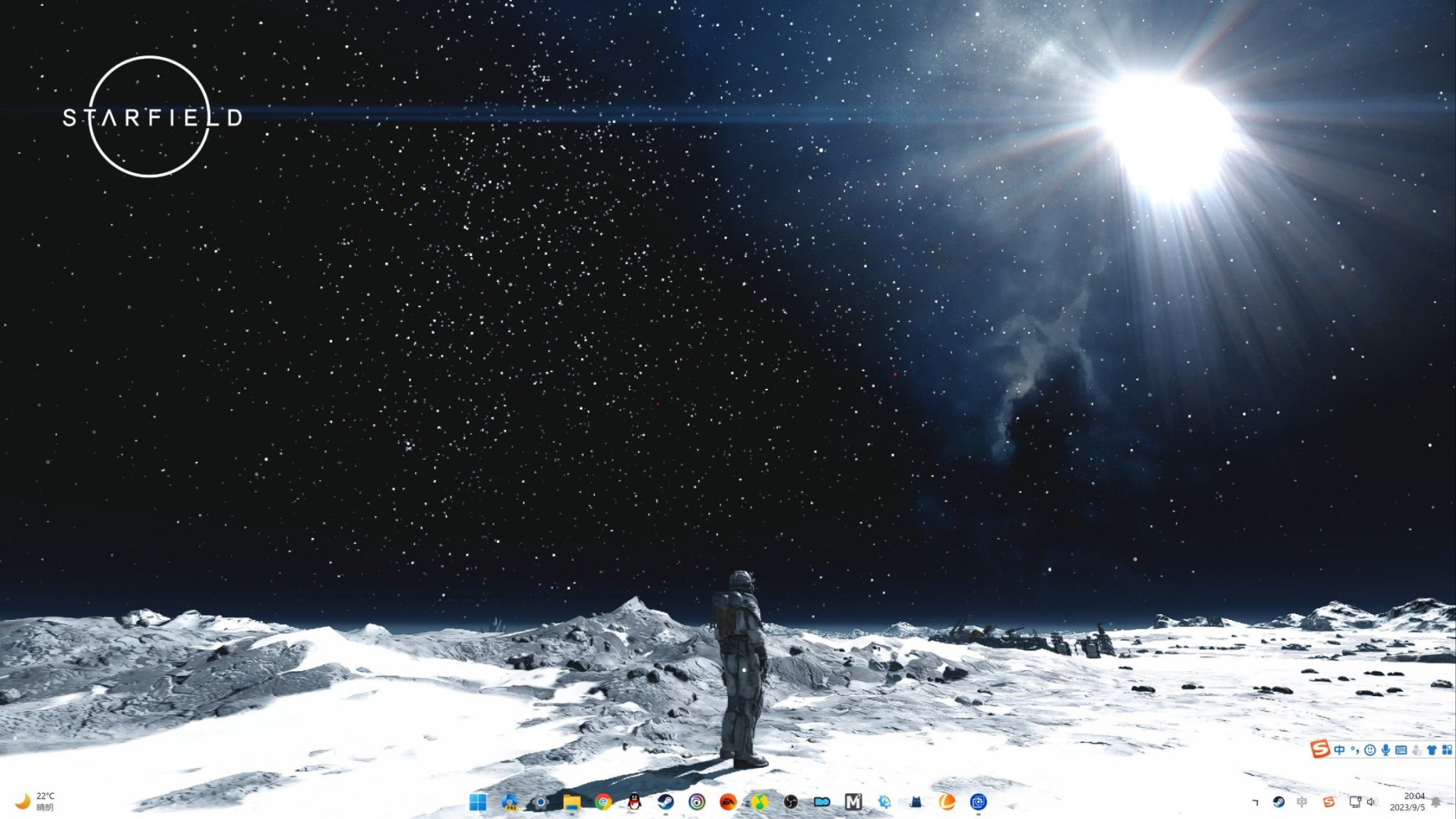Toggle Chinese/English mode 中 on Sogou bar
The width and height of the screenshot is (1456, 819).
(x=1339, y=750)
